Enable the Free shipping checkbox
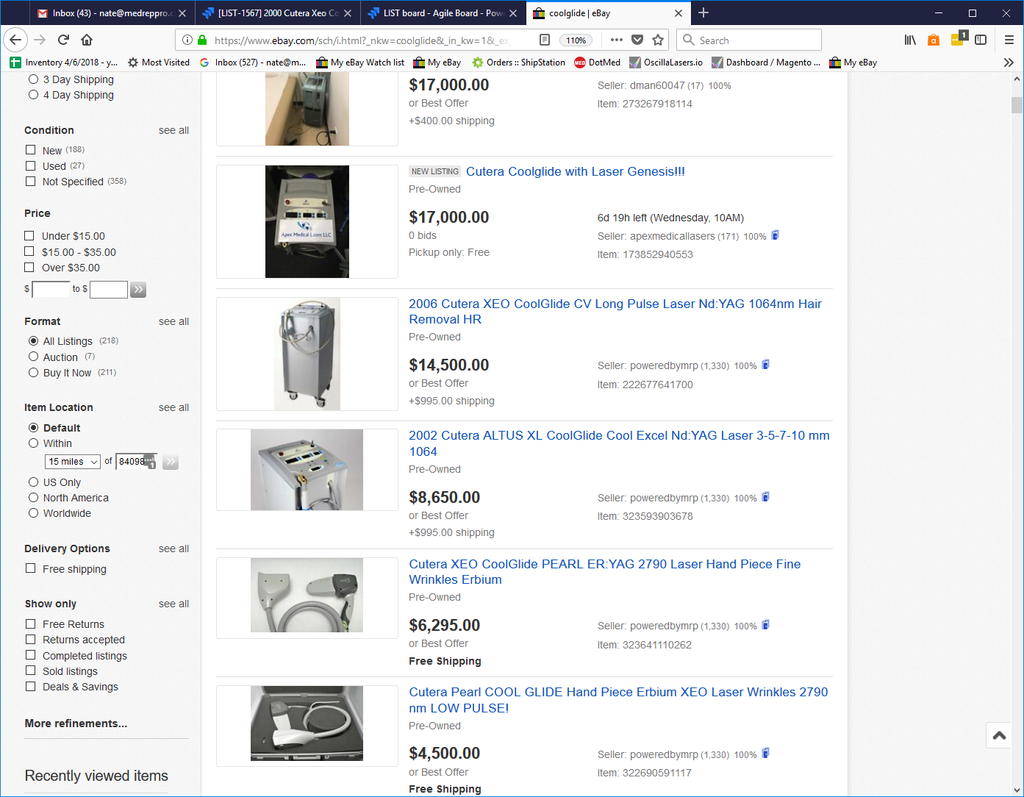1024x797 pixels. tap(30, 568)
